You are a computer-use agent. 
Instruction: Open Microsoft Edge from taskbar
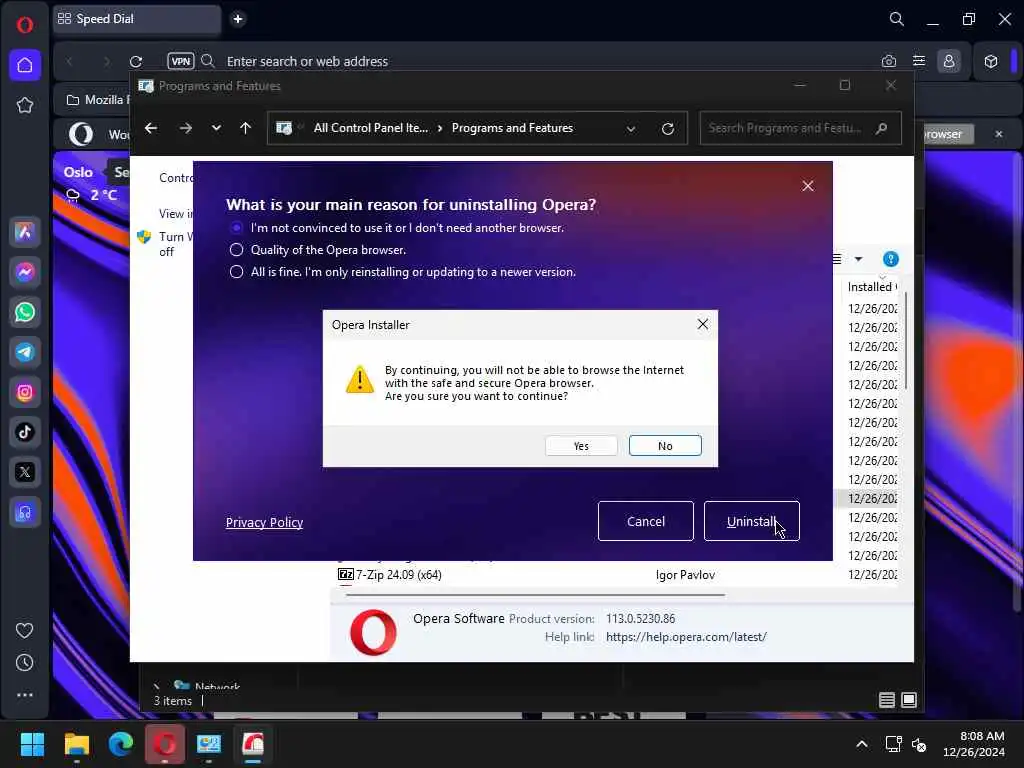[x=121, y=744]
